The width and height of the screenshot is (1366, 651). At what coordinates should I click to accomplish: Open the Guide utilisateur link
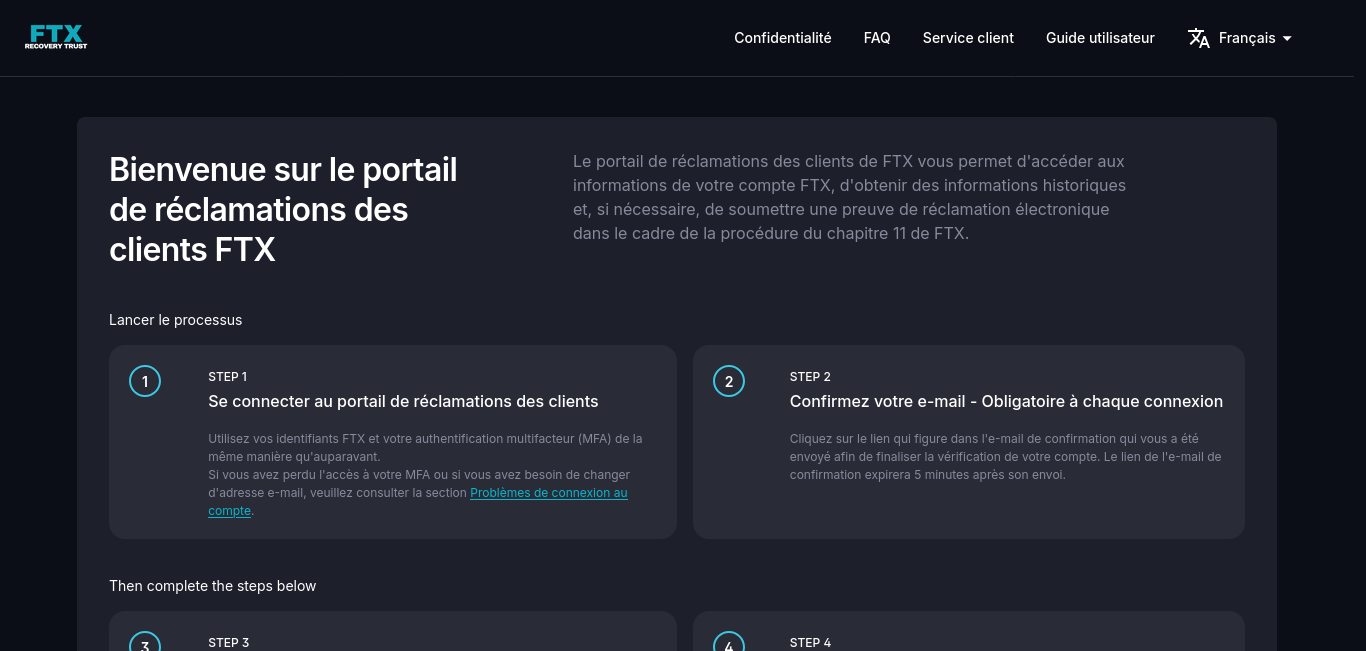click(x=1100, y=38)
